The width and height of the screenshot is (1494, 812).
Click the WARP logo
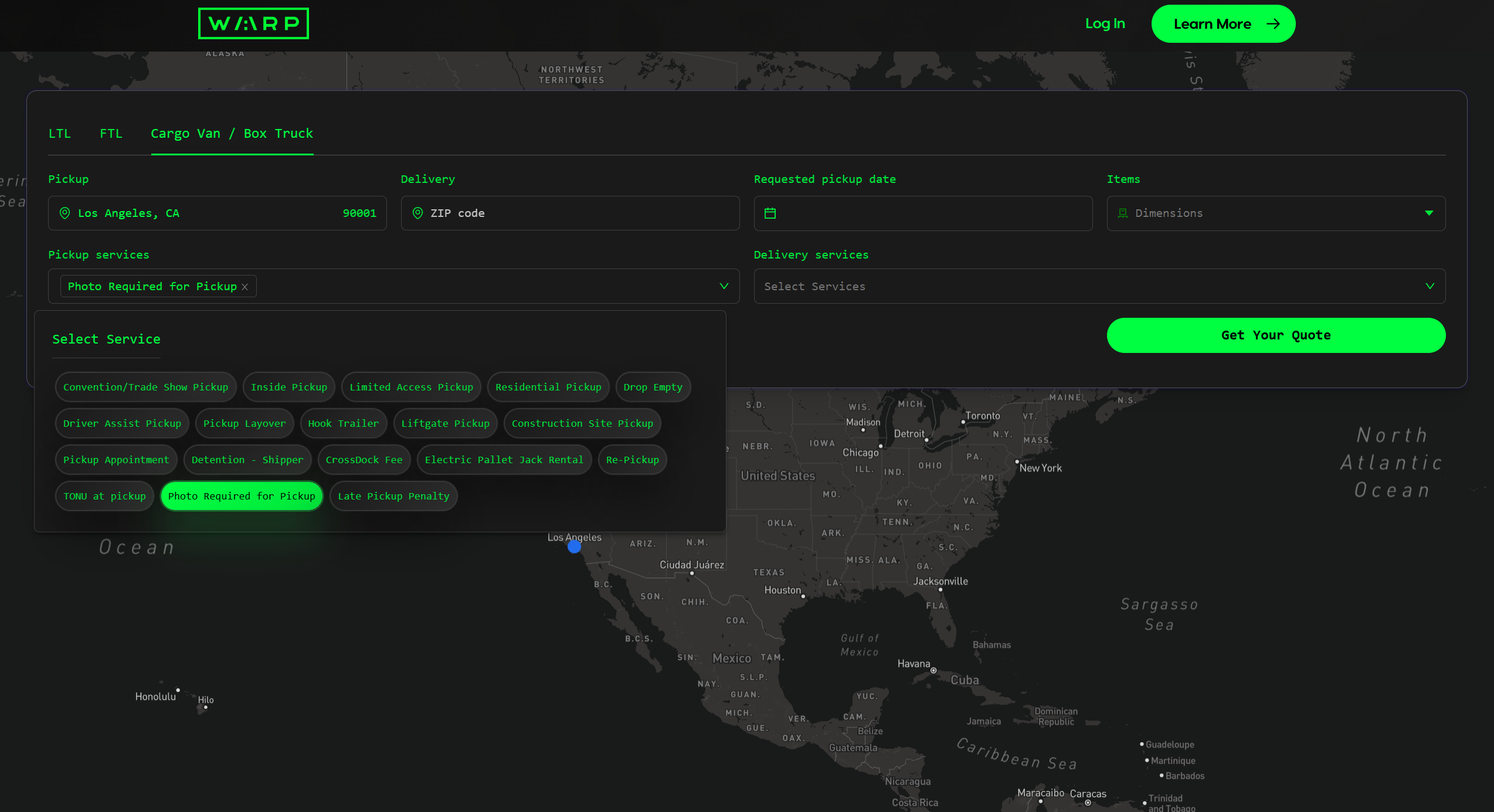coord(253,23)
